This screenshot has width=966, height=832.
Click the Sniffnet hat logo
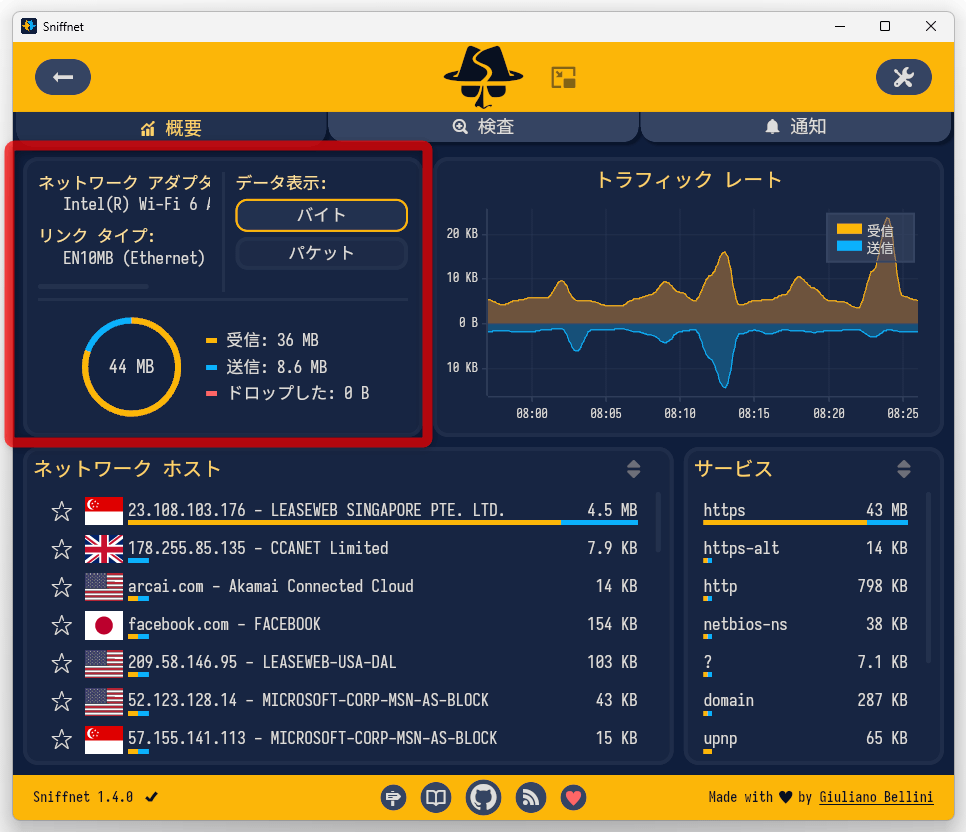484,77
